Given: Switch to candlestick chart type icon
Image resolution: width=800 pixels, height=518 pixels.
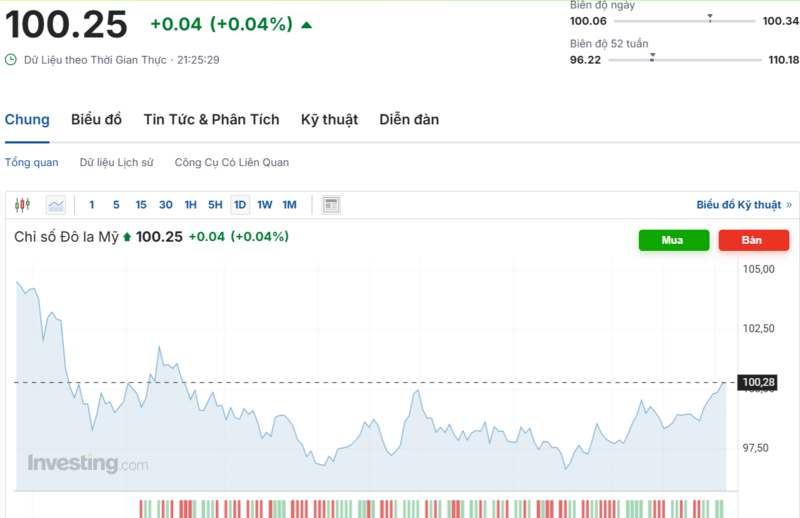Looking at the screenshot, I should click(23, 205).
